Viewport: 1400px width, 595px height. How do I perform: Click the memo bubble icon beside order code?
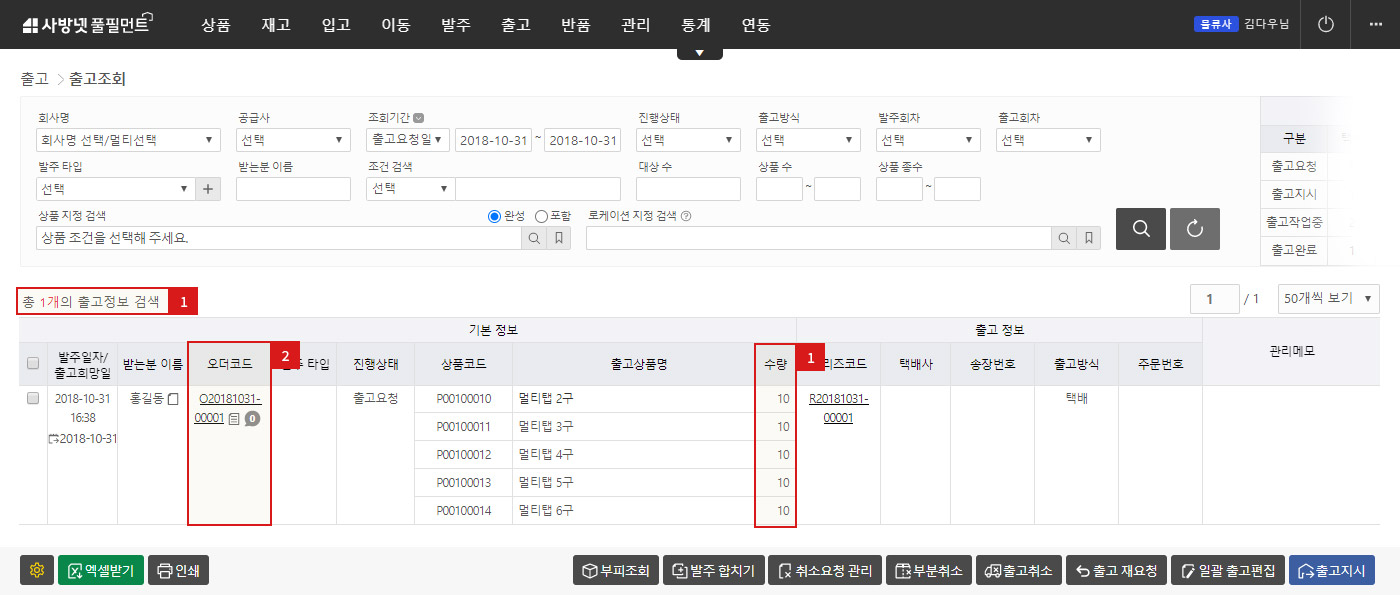(252, 419)
